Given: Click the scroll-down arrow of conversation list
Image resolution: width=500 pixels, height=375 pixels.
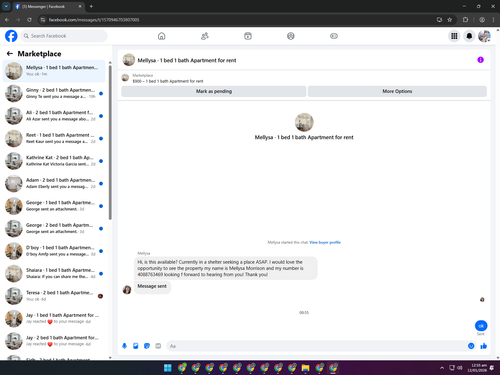Looking at the screenshot, I should tap(110, 357).
